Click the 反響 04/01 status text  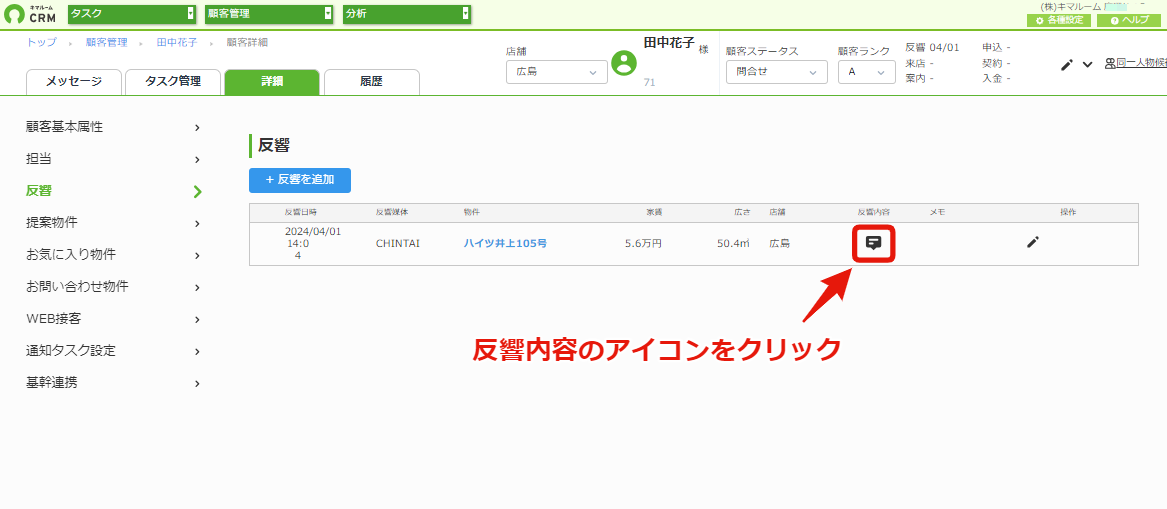tap(933, 48)
